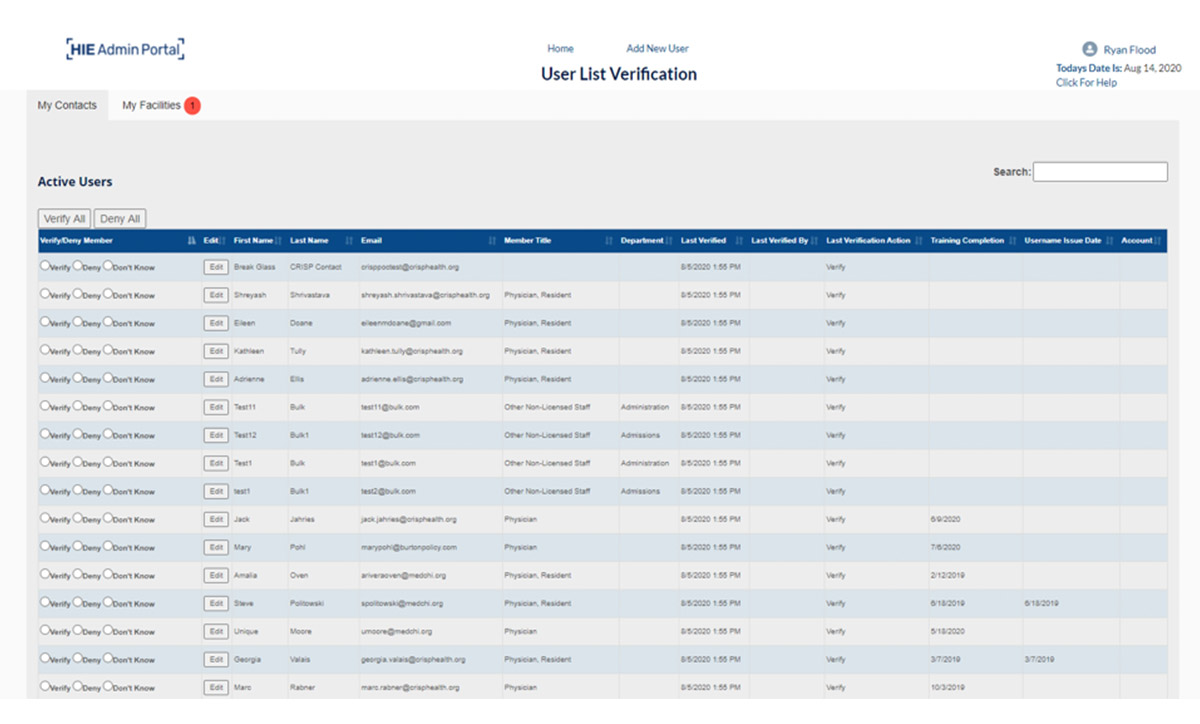The image size is (1200, 724).
Task: Click the HIE Admin Portal logo
Action: tap(125, 49)
